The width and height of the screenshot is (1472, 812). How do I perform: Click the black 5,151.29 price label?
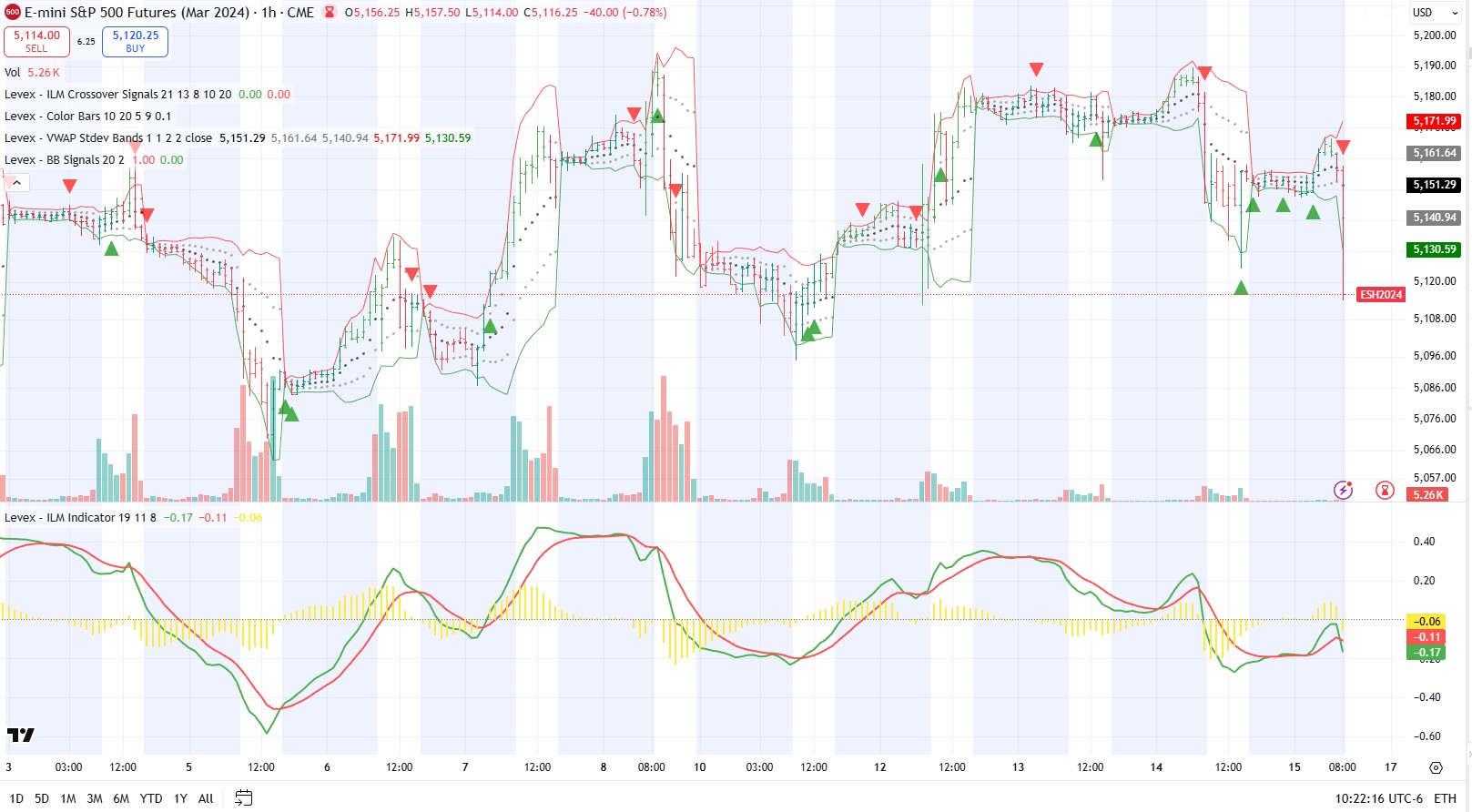(x=1435, y=184)
